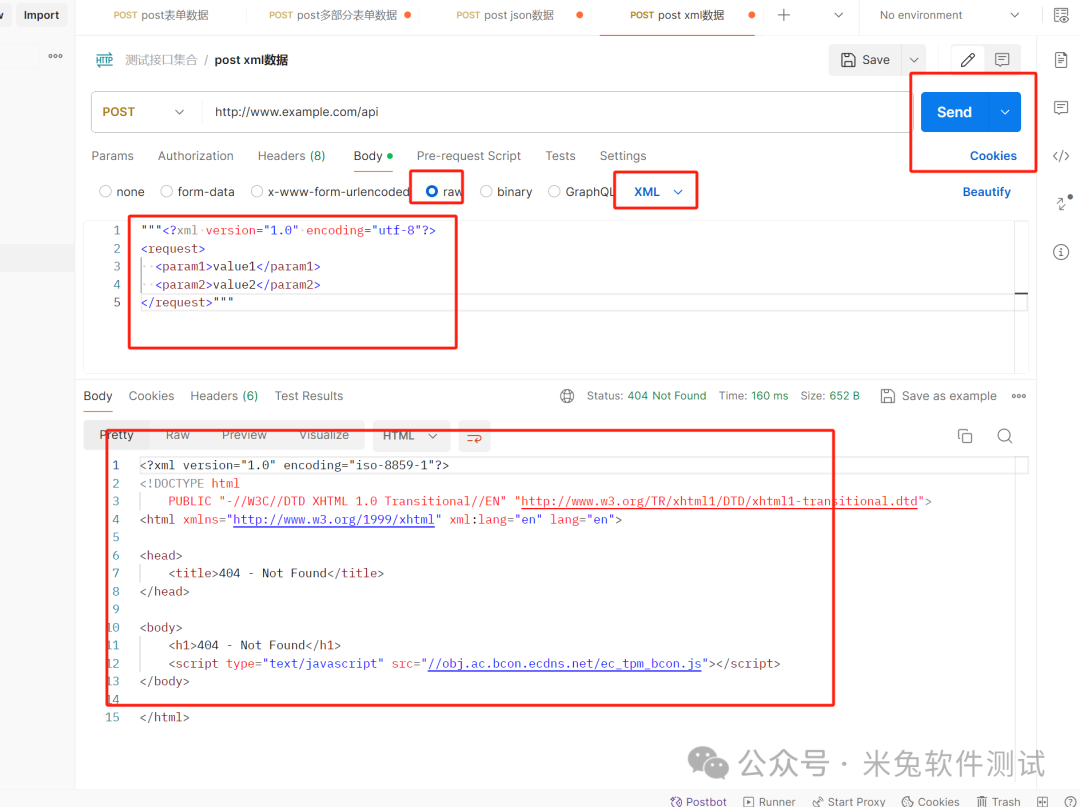Switch response view to Raw

coord(178,435)
